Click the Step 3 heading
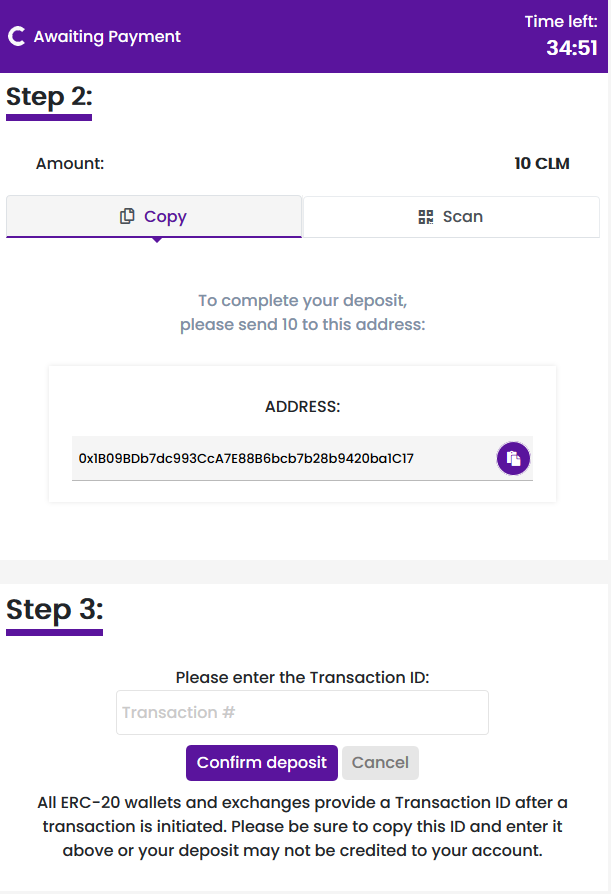 tap(55, 610)
